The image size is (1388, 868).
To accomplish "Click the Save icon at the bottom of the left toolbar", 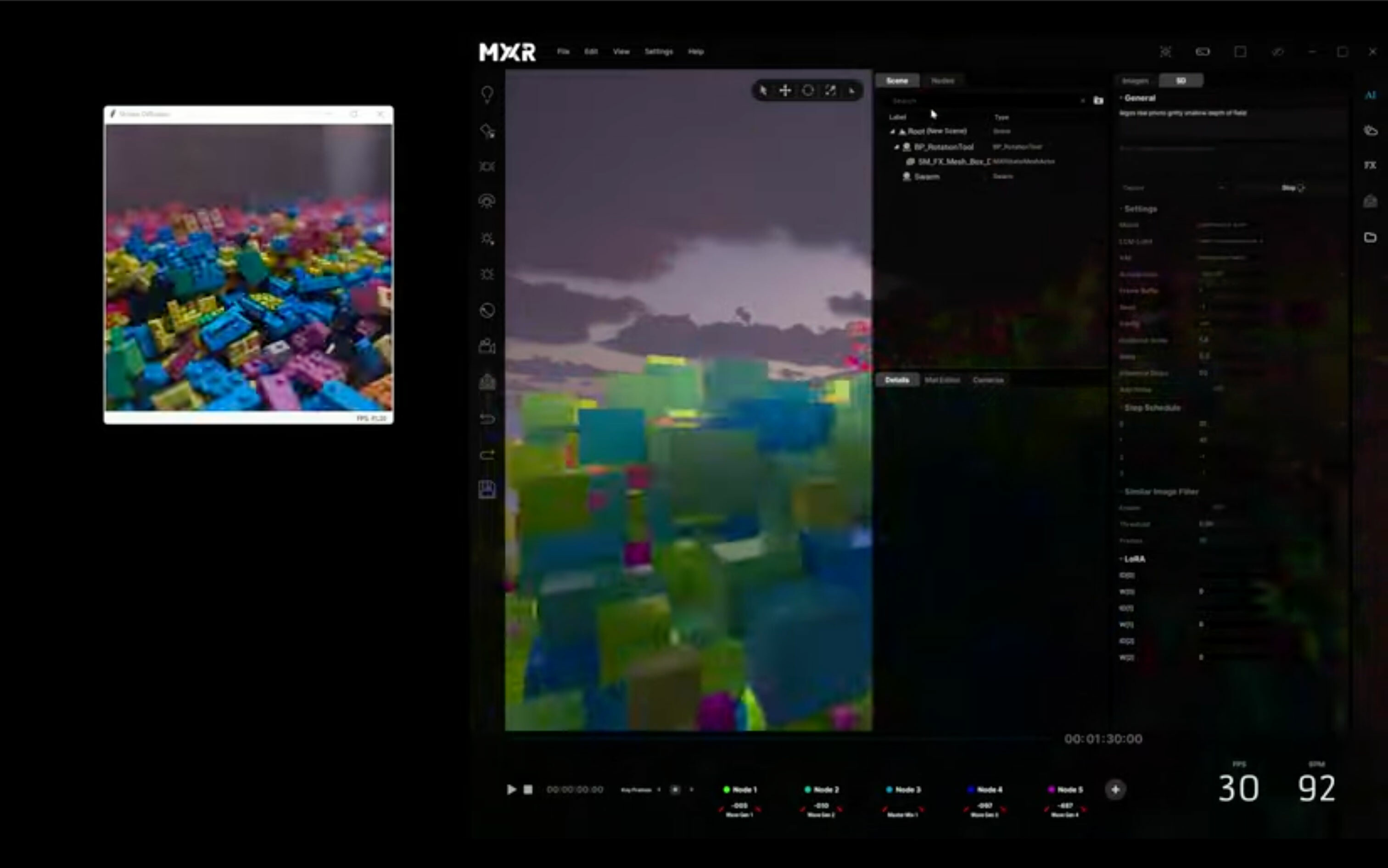I will 487,490.
